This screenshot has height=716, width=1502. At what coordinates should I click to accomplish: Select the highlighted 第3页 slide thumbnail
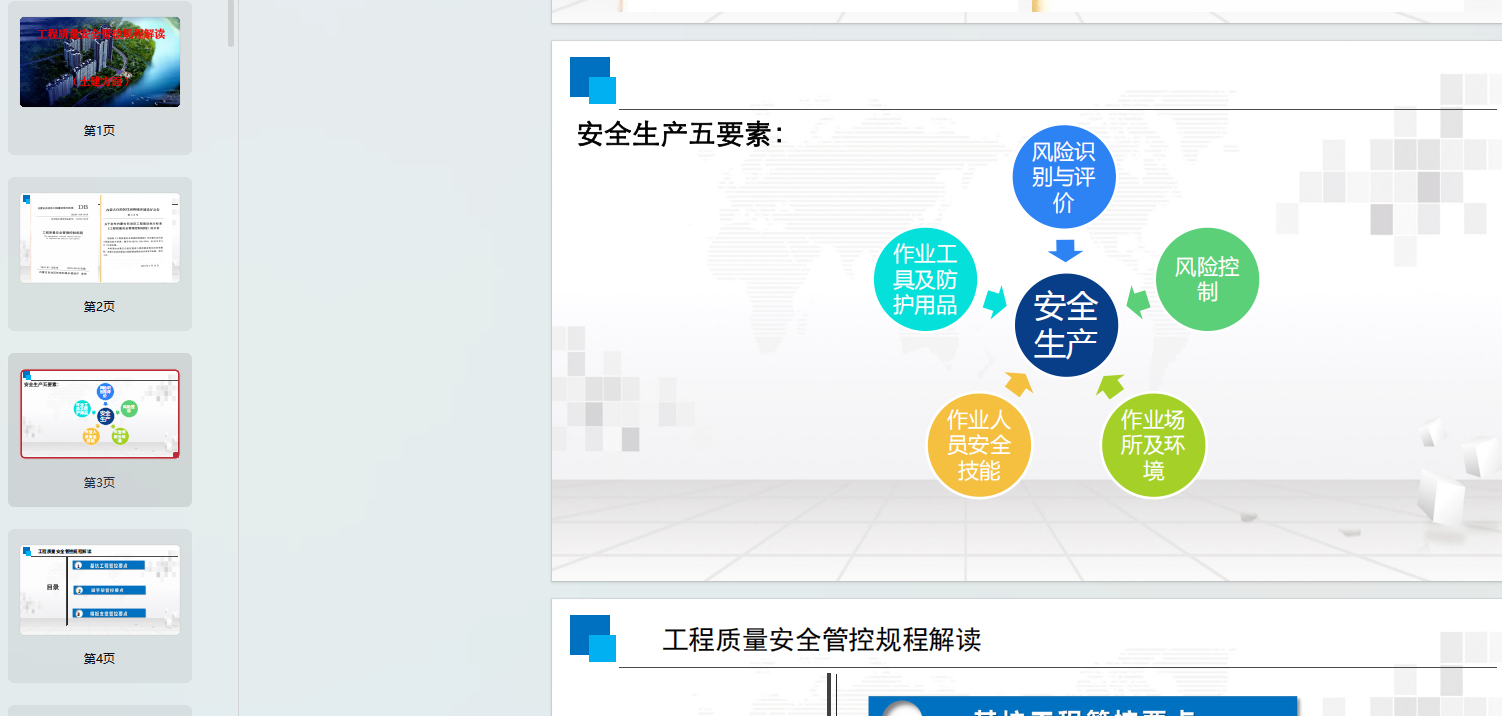(100, 414)
